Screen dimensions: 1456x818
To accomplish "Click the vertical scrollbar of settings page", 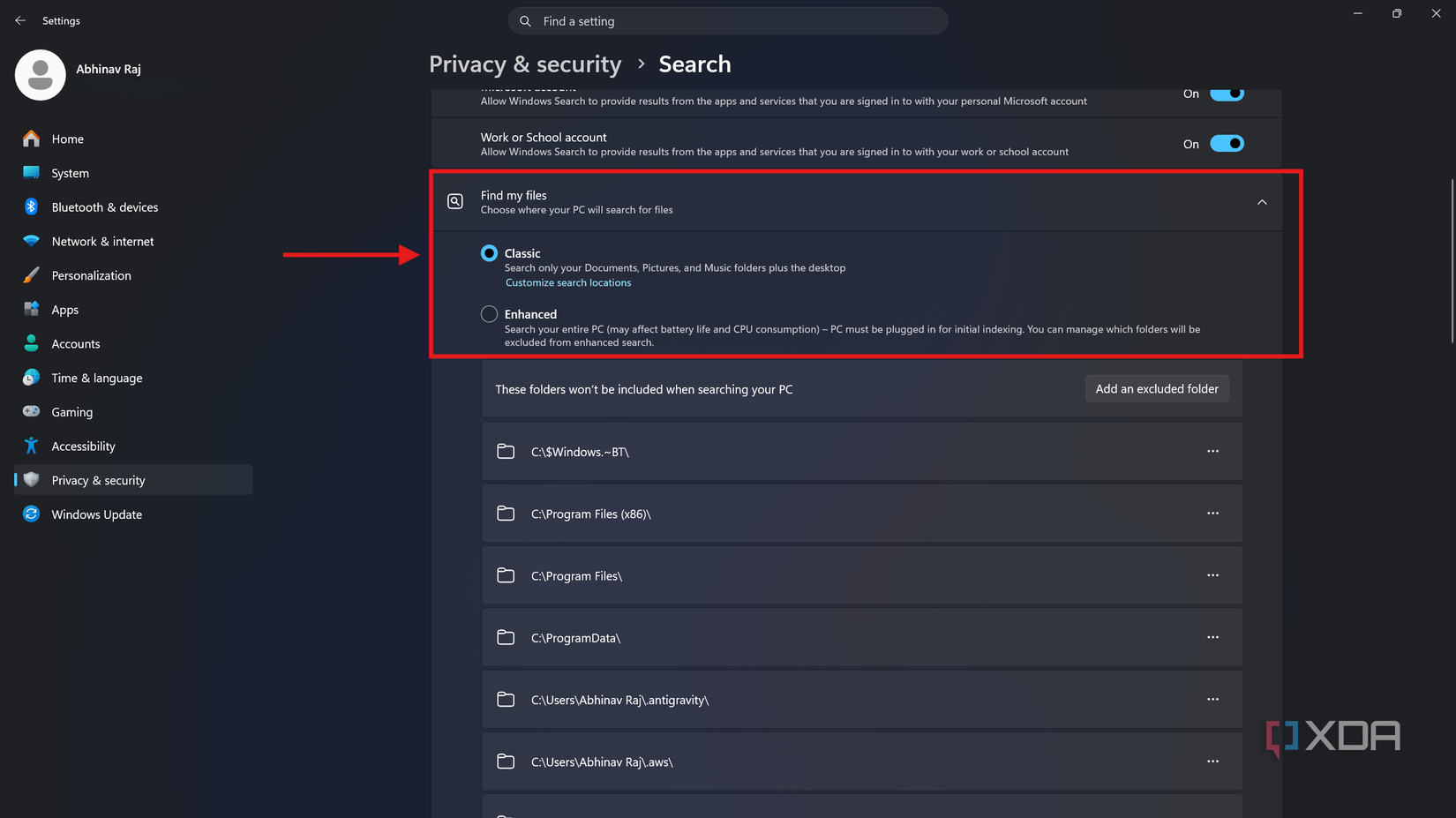I will point(1452,261).
